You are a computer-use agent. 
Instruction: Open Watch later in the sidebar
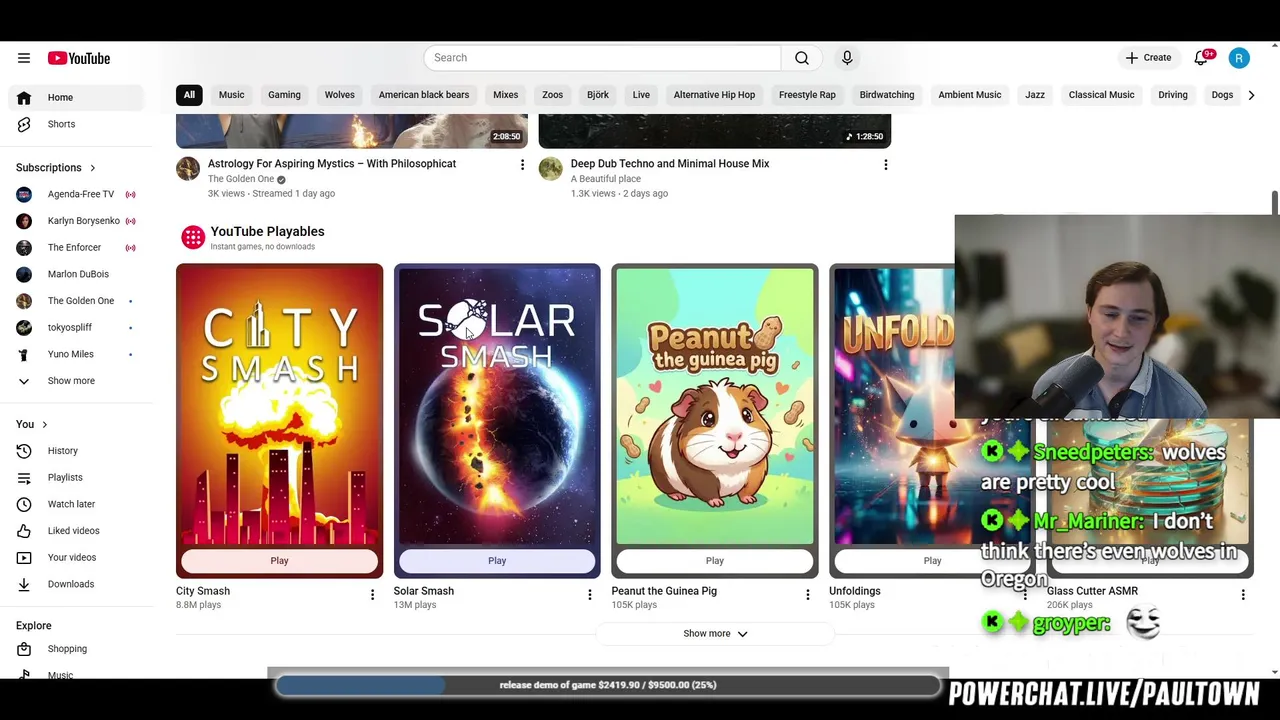tap(76, 504)
